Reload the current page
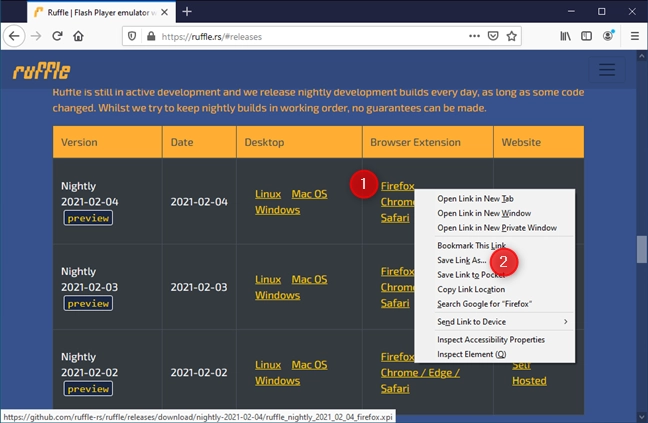Viewport: 648px width, 423px height. click(57, 36)
